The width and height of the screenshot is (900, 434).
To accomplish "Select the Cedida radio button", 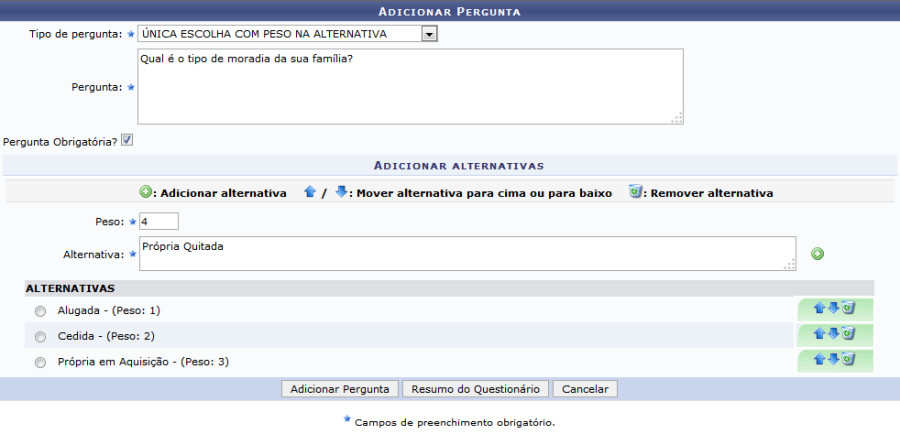I will (40, 337).
